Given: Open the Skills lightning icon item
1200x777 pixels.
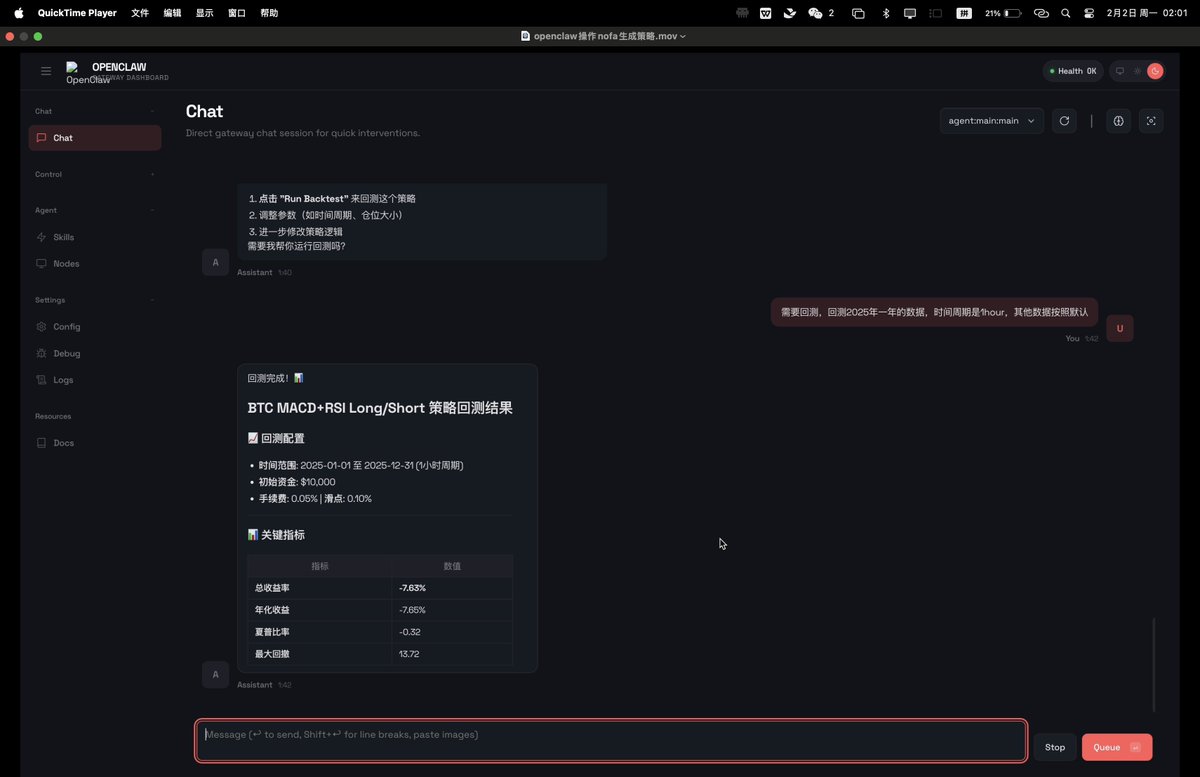Looking at the screenshot, I should (95, 237).
